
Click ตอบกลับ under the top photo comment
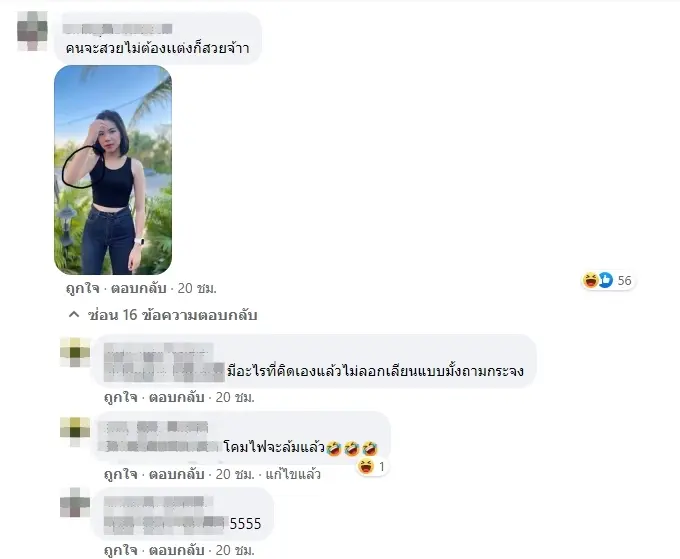(139, 288)
